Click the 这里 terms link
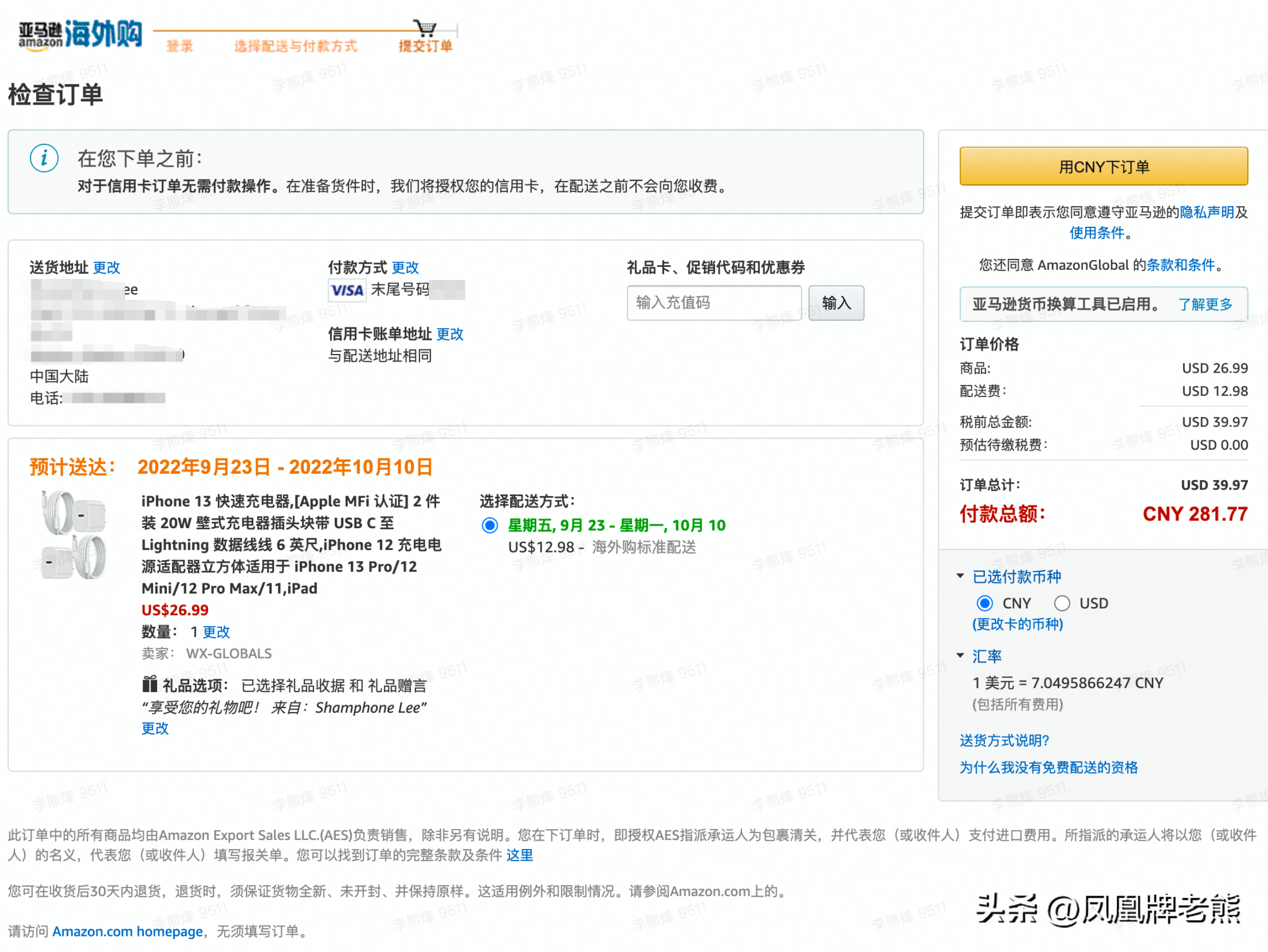1268x952 pixels. coord(519,855)
